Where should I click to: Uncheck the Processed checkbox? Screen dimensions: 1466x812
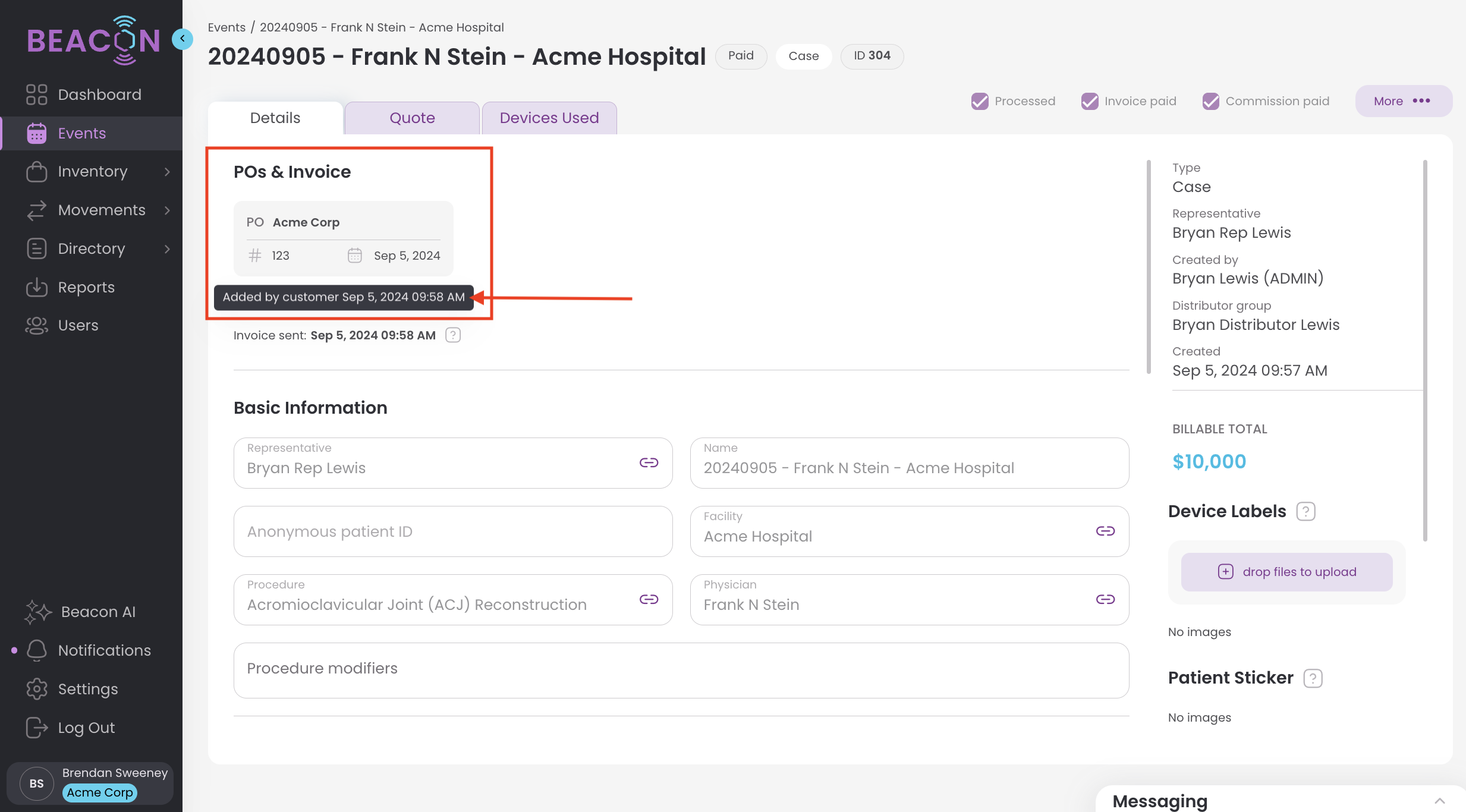click(980, 101)
